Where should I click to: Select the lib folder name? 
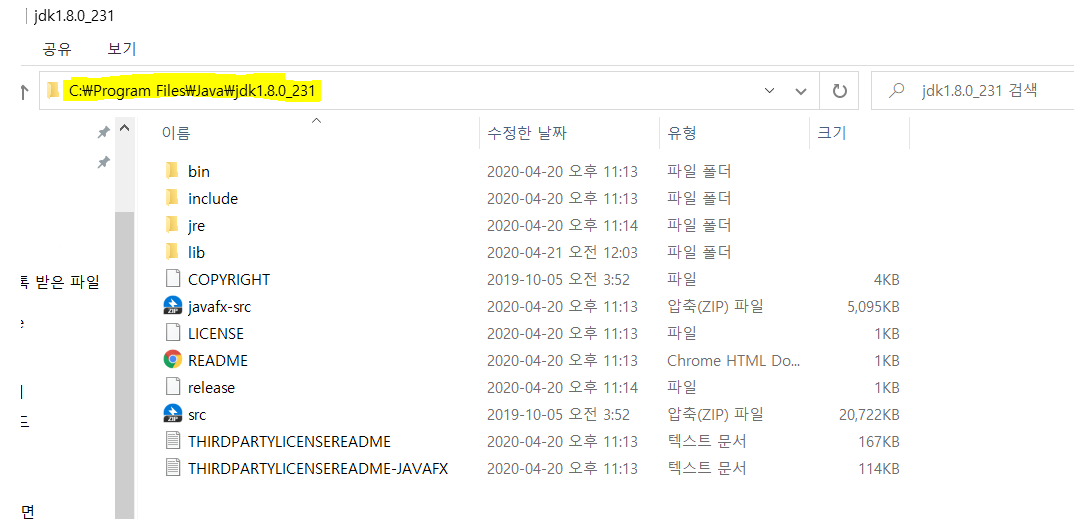pos(196,253)
